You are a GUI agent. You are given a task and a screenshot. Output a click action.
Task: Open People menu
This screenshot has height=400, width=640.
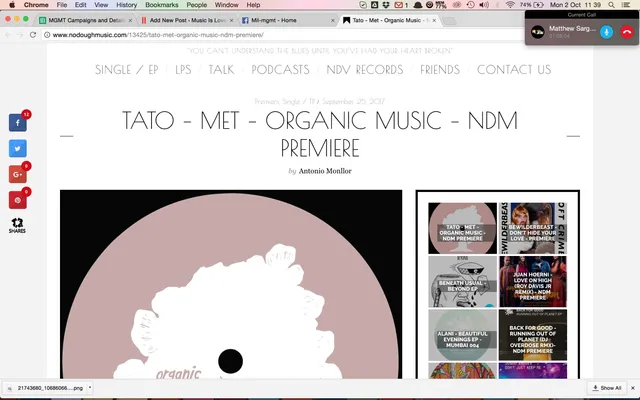point(196,5)
